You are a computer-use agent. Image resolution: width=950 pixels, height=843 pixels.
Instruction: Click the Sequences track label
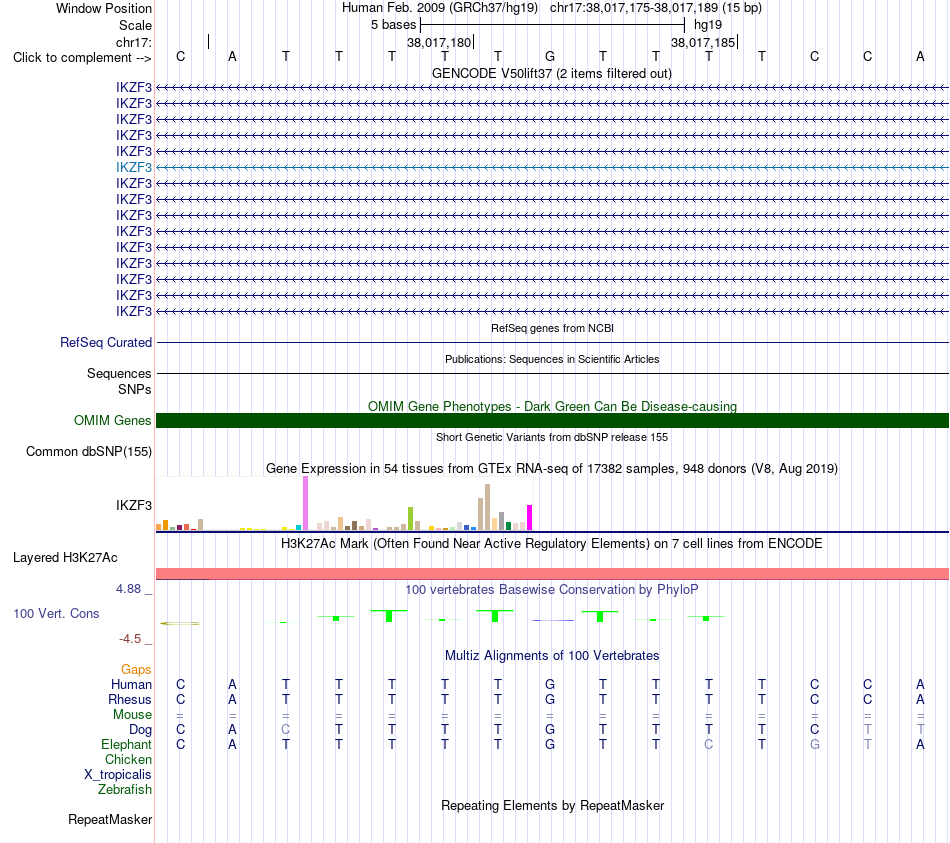pyautogui.click(x=119, y=373)
